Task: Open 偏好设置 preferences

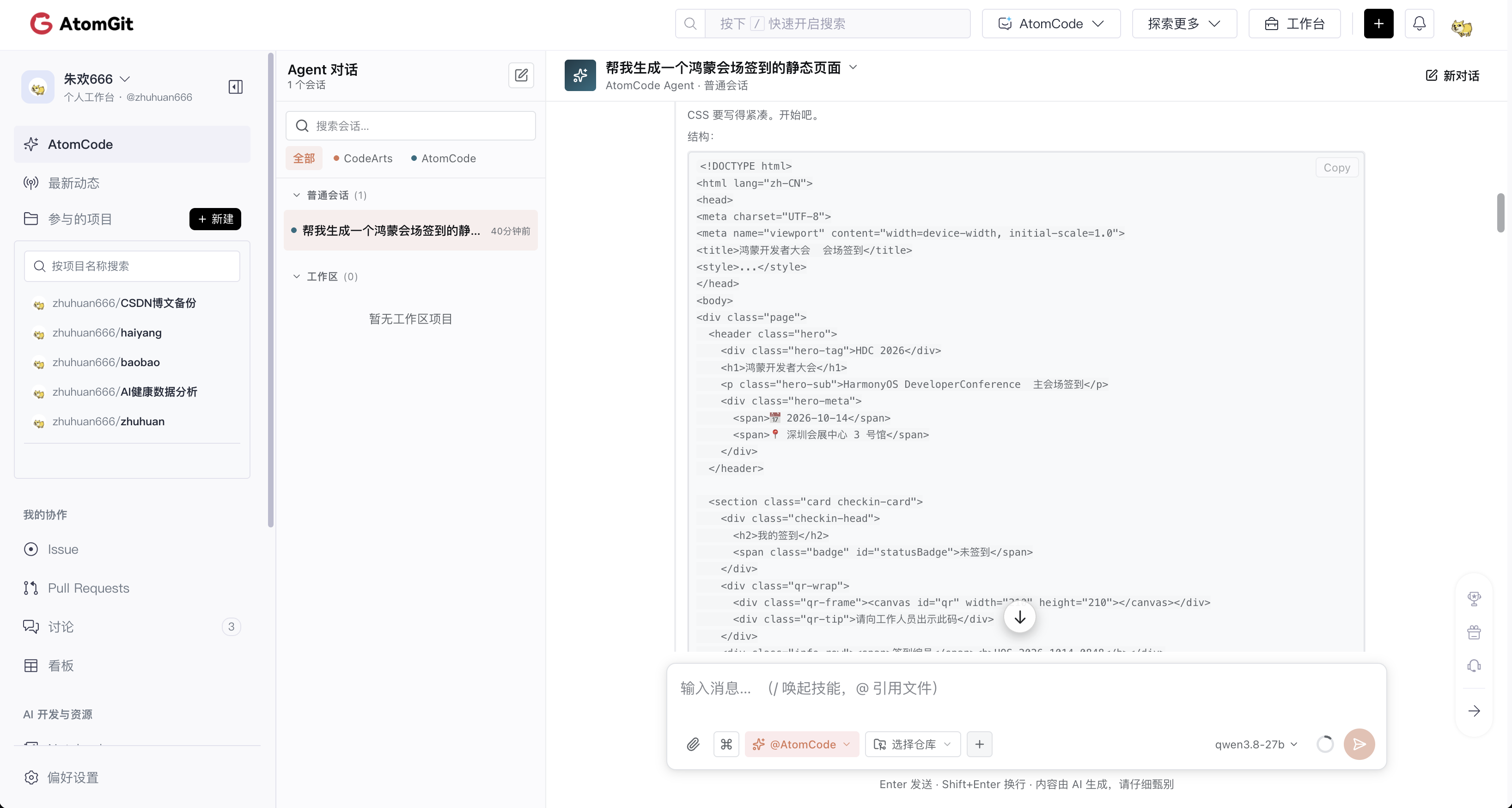Action: coord(61,777)
